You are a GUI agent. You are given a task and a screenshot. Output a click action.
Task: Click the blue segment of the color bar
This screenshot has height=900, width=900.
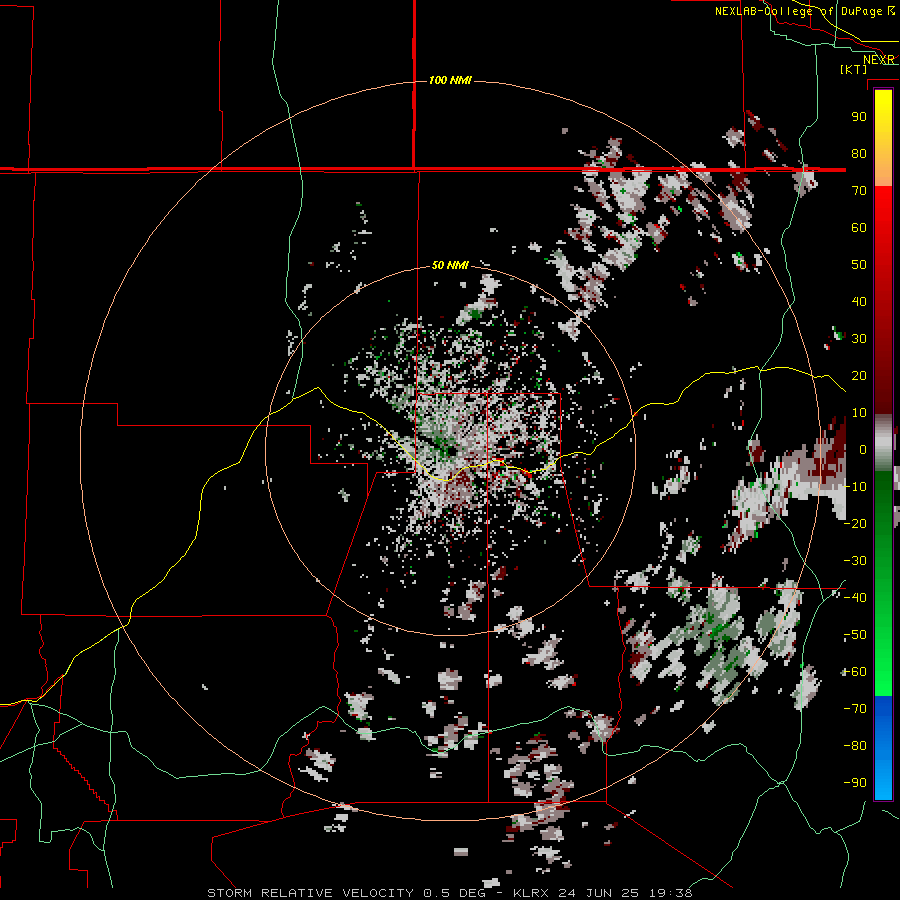pyautogui.click(x=883, y=746)
